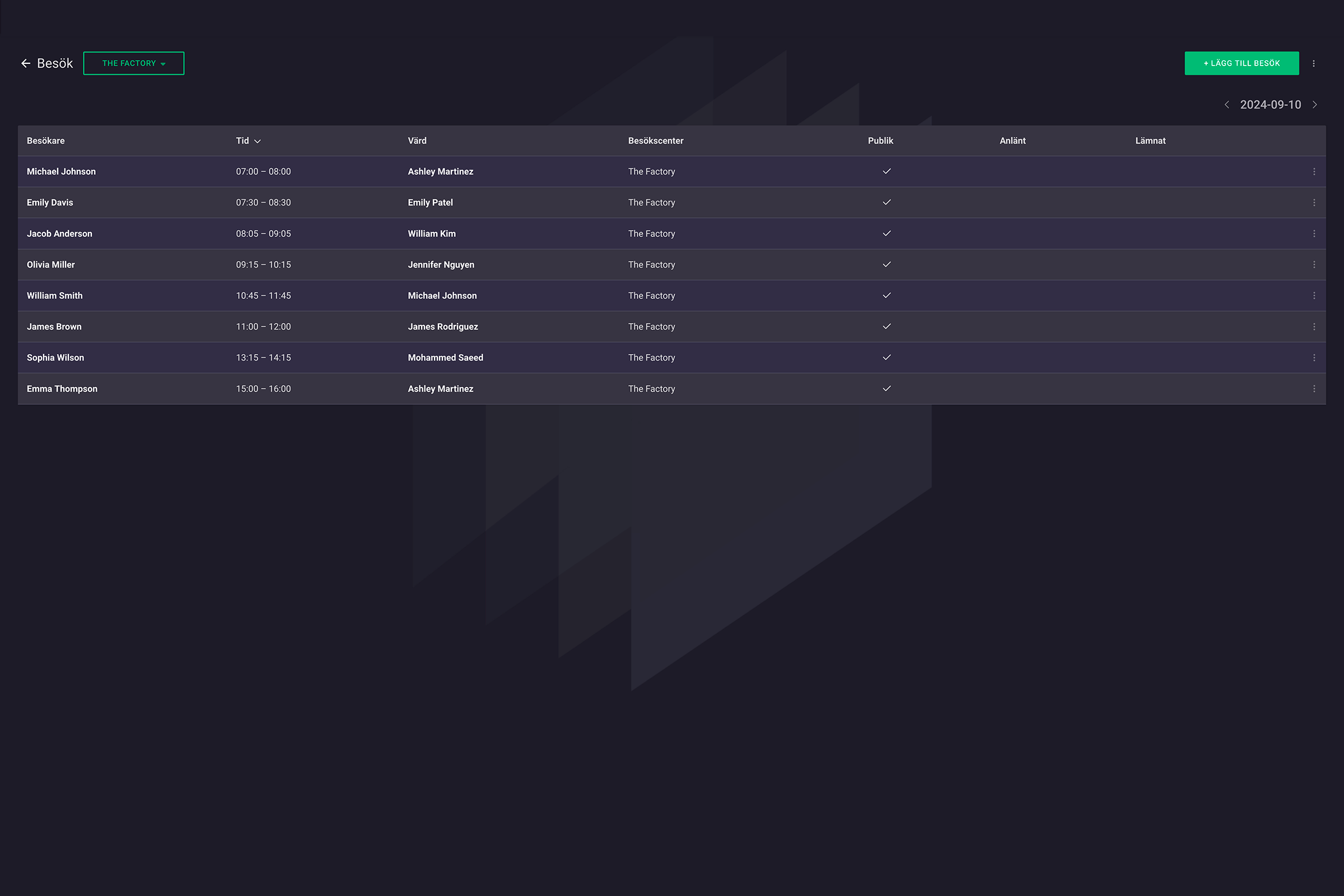The width and height of the screenshot is (1344, 896).
Task: Open row options for Michael Johnson's visit
Action: (1314, 171)
